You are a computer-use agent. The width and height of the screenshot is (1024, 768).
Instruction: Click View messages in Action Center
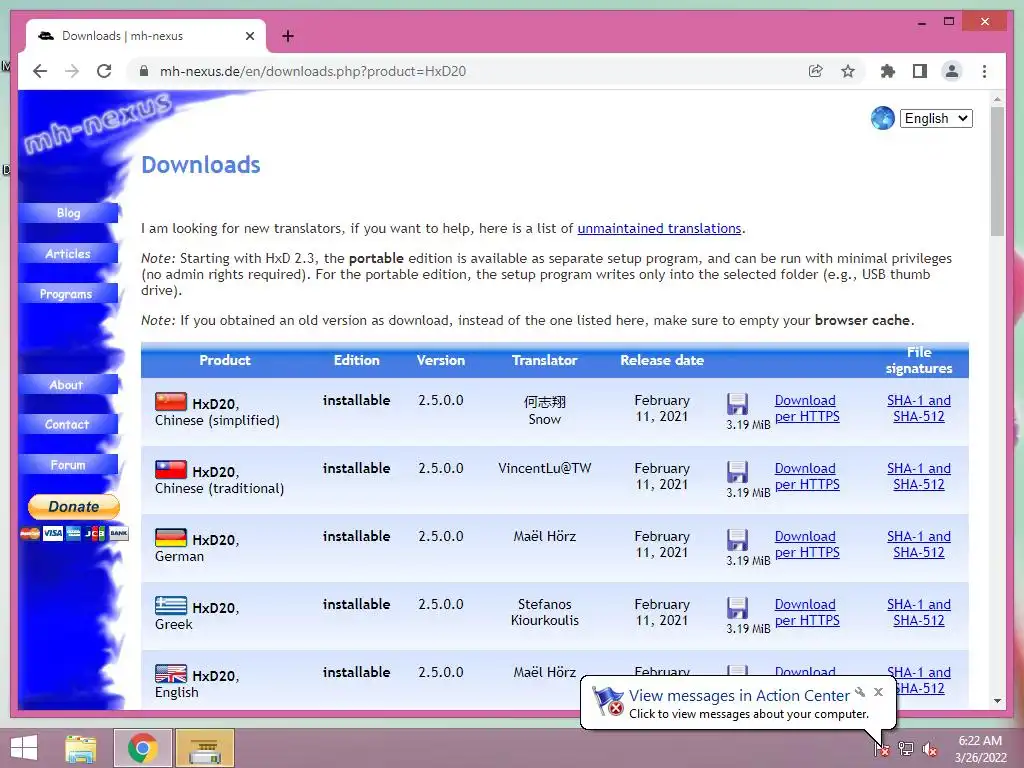(x=739, y=696)
